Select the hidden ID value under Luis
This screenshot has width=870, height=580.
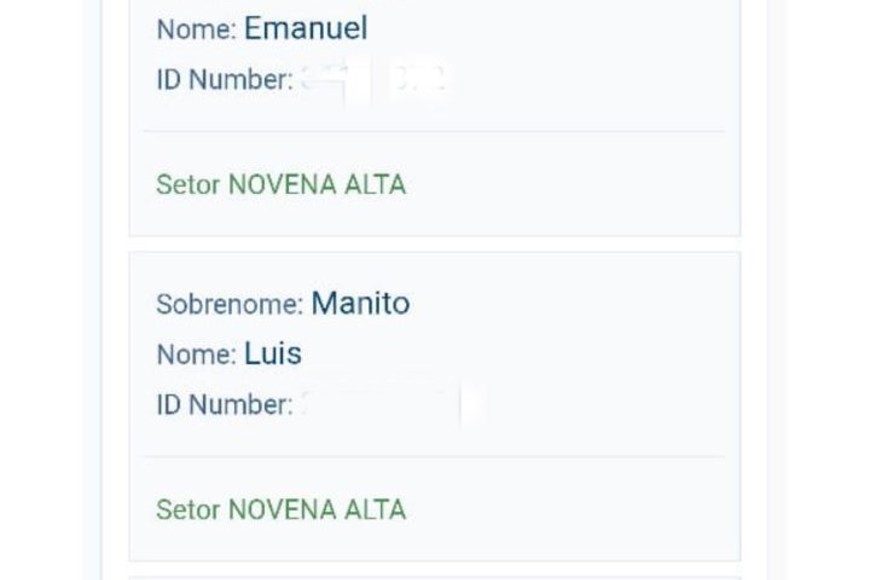392,405
